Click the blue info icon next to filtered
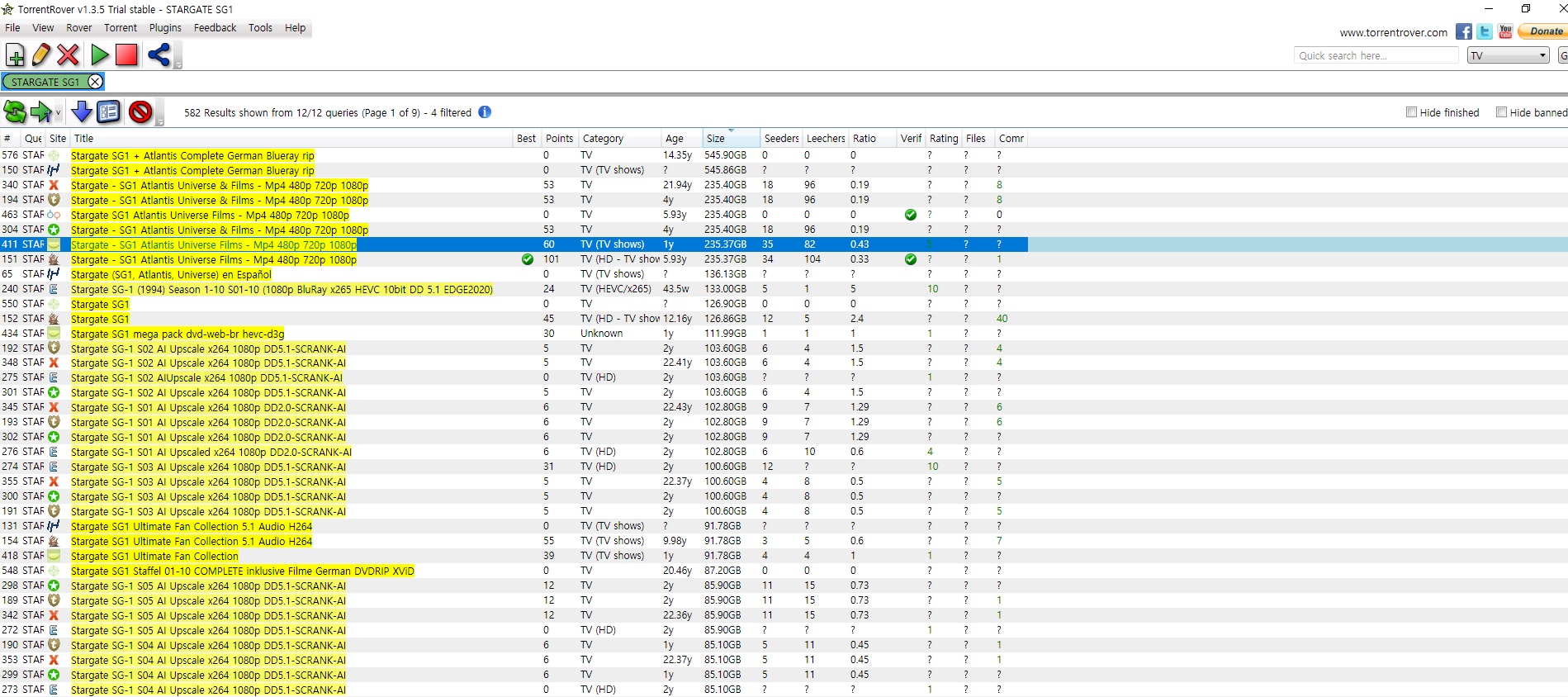 [485, 112]
